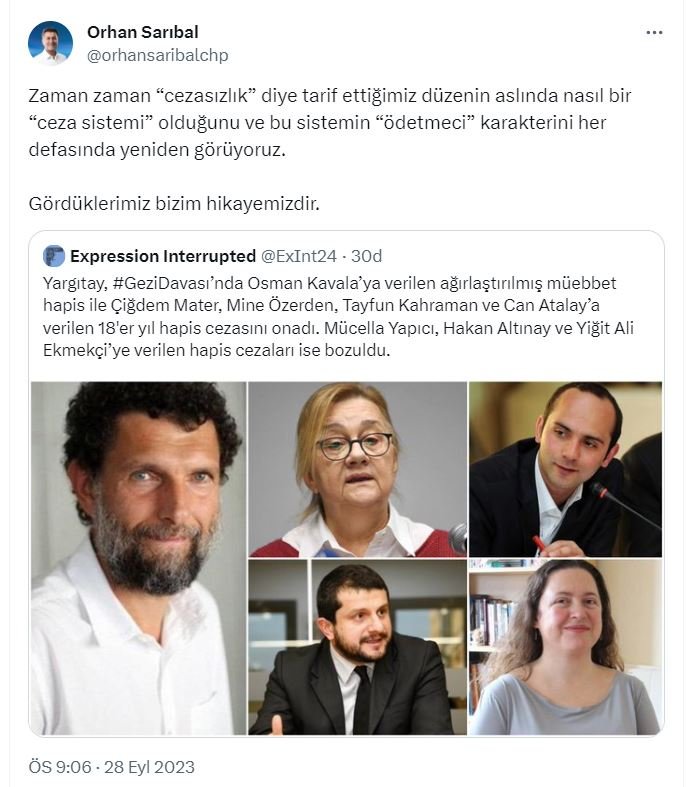The height and width of the screenshot is (787, 696).
Task: Open the photo of the man with the microphone
Action: click(x=566, y=469)
